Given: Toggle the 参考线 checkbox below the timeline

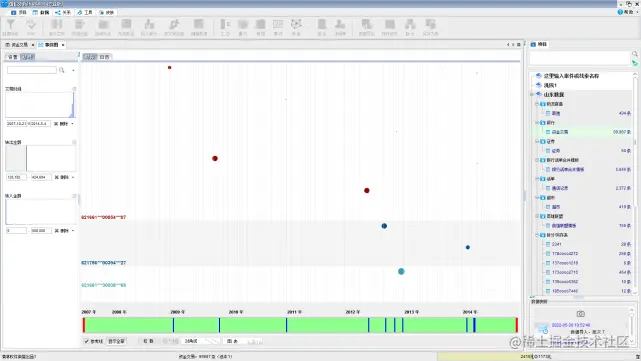Looking at the screenshot, I should [x=86, y=341].
